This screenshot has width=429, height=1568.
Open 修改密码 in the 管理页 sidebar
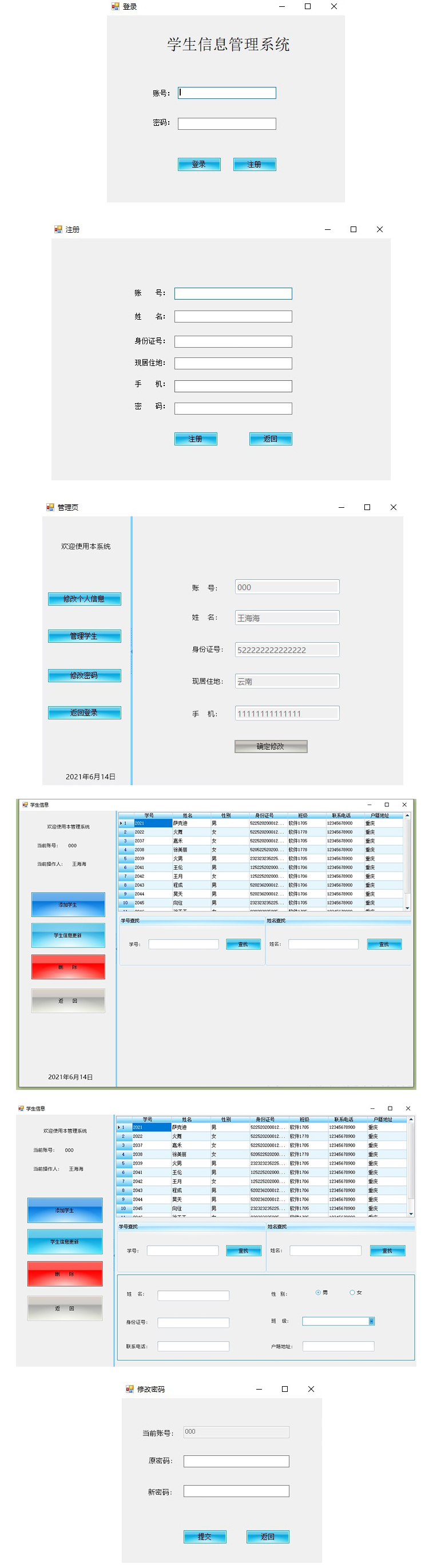pos(85,676)
